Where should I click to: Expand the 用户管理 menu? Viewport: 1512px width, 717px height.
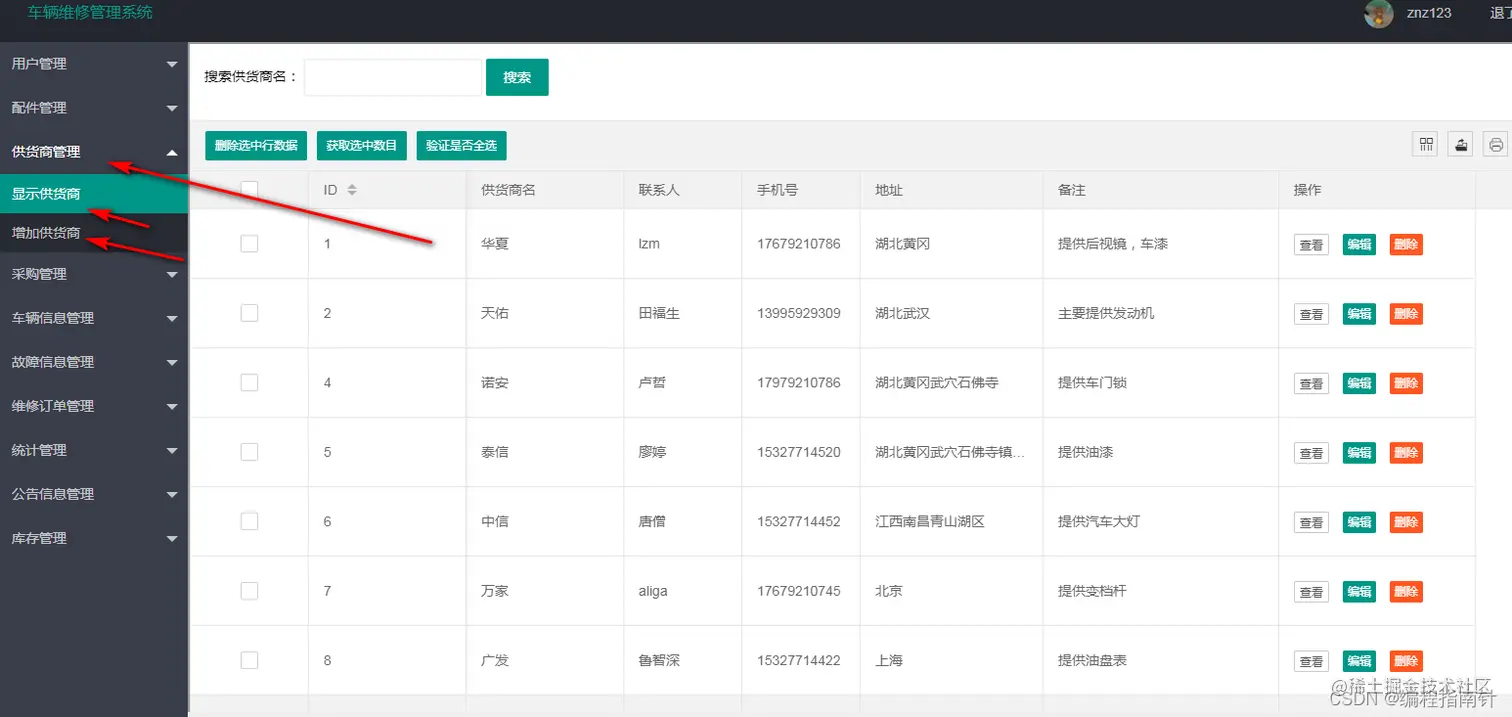click(94, 64)
